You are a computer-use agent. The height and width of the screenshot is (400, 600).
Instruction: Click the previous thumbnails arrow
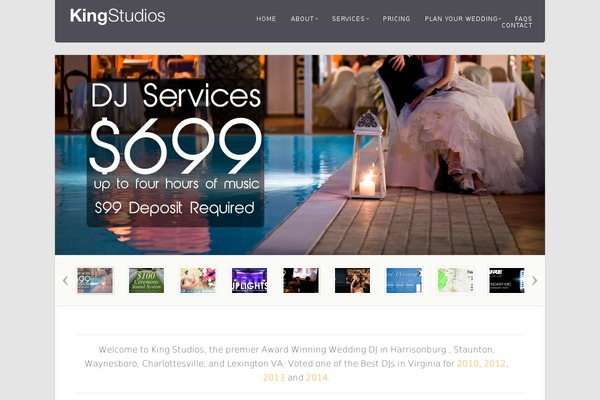65,281
